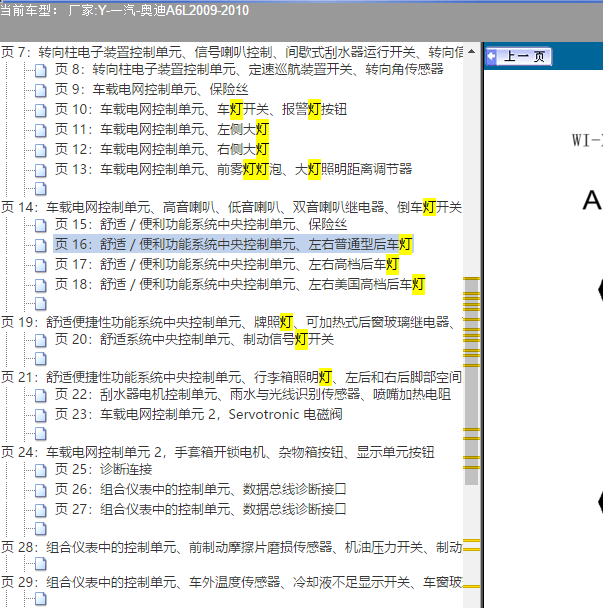603x608 pixels.
Task: Click the page icon beside 页 11
Action: click(x=40, y=130)
